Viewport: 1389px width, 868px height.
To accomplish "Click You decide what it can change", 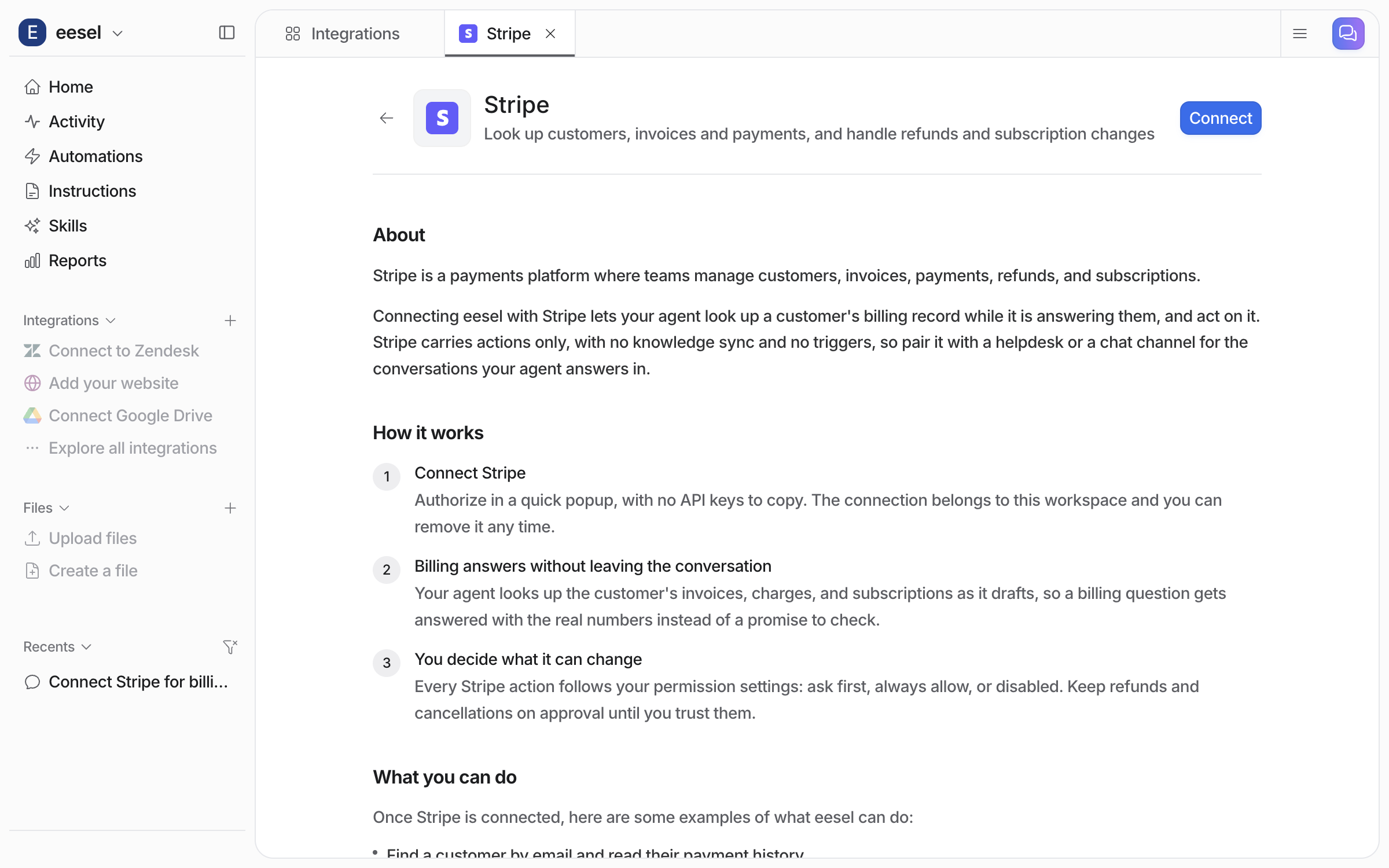I will click(x=528, y=659).
